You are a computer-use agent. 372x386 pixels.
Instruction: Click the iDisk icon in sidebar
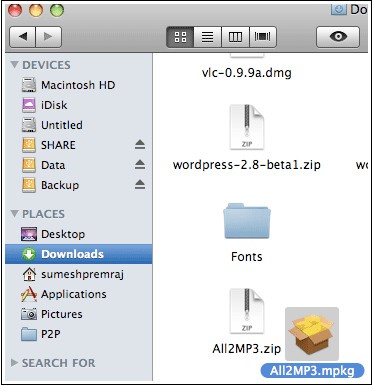pos(29,105)
